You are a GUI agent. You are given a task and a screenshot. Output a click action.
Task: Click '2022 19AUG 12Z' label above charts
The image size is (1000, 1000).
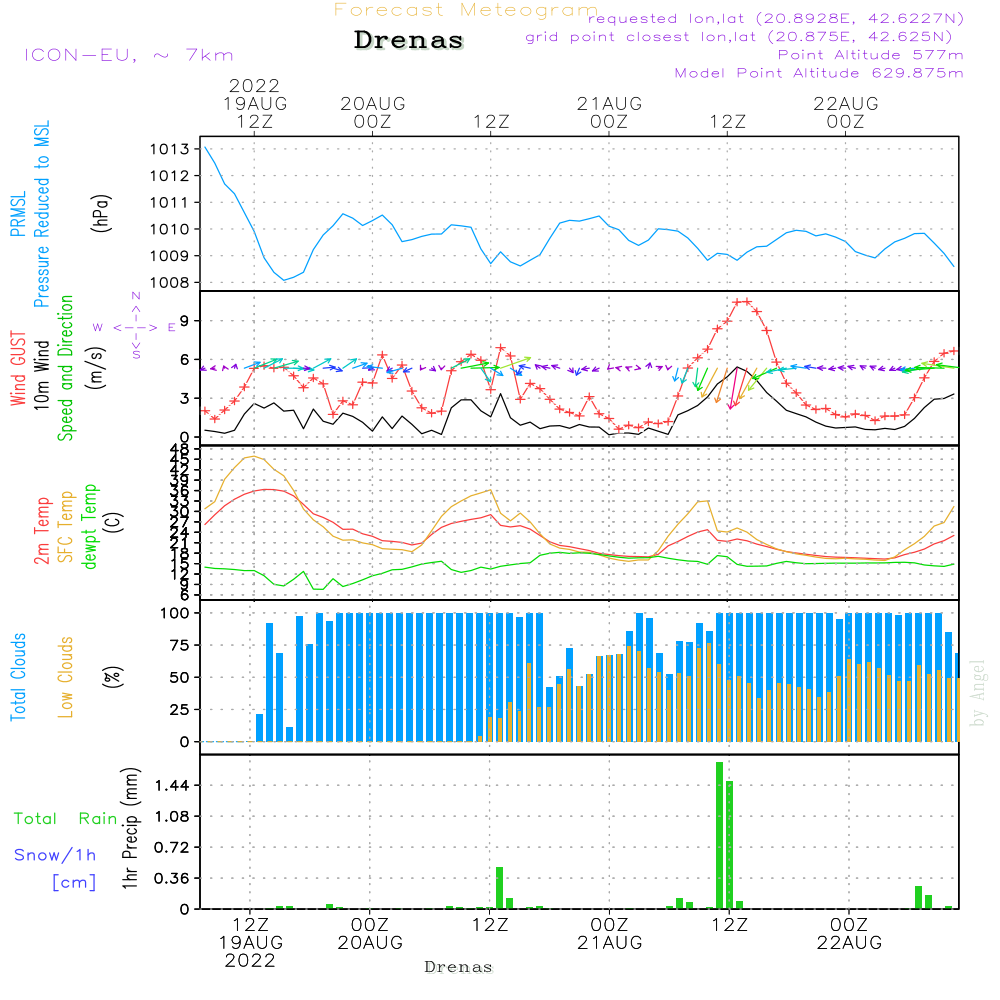(254, 103)
